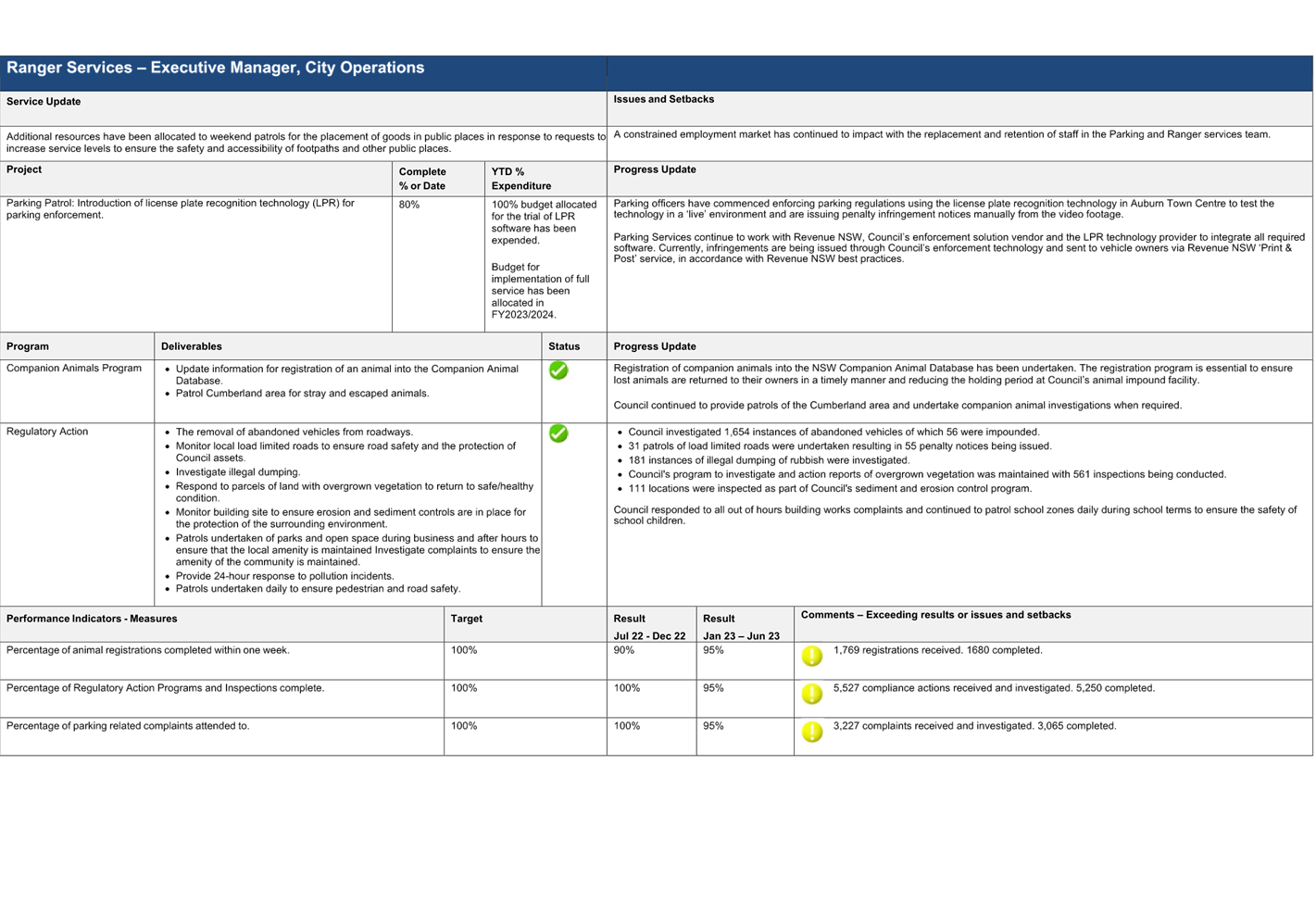Click 'Council responded to all out of hours building works' paragraph
Screen dimensions: 1316x915
click(x=955, y=515)
